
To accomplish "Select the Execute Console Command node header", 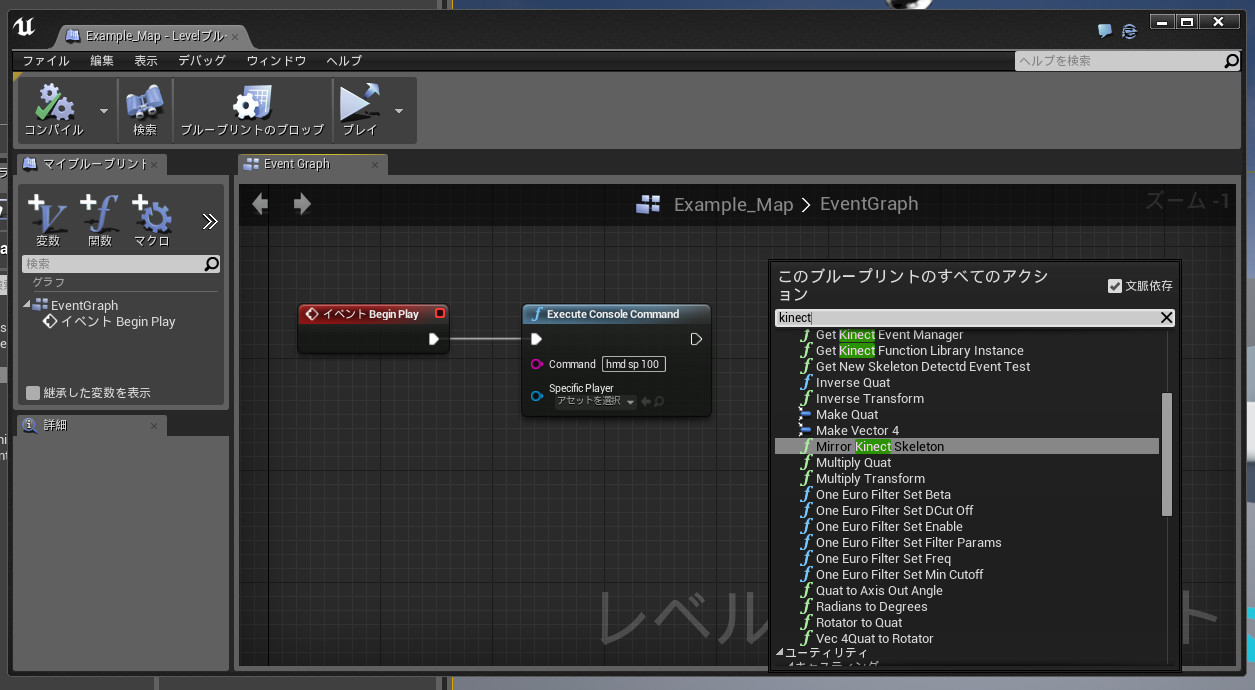I will coord(616,314).
